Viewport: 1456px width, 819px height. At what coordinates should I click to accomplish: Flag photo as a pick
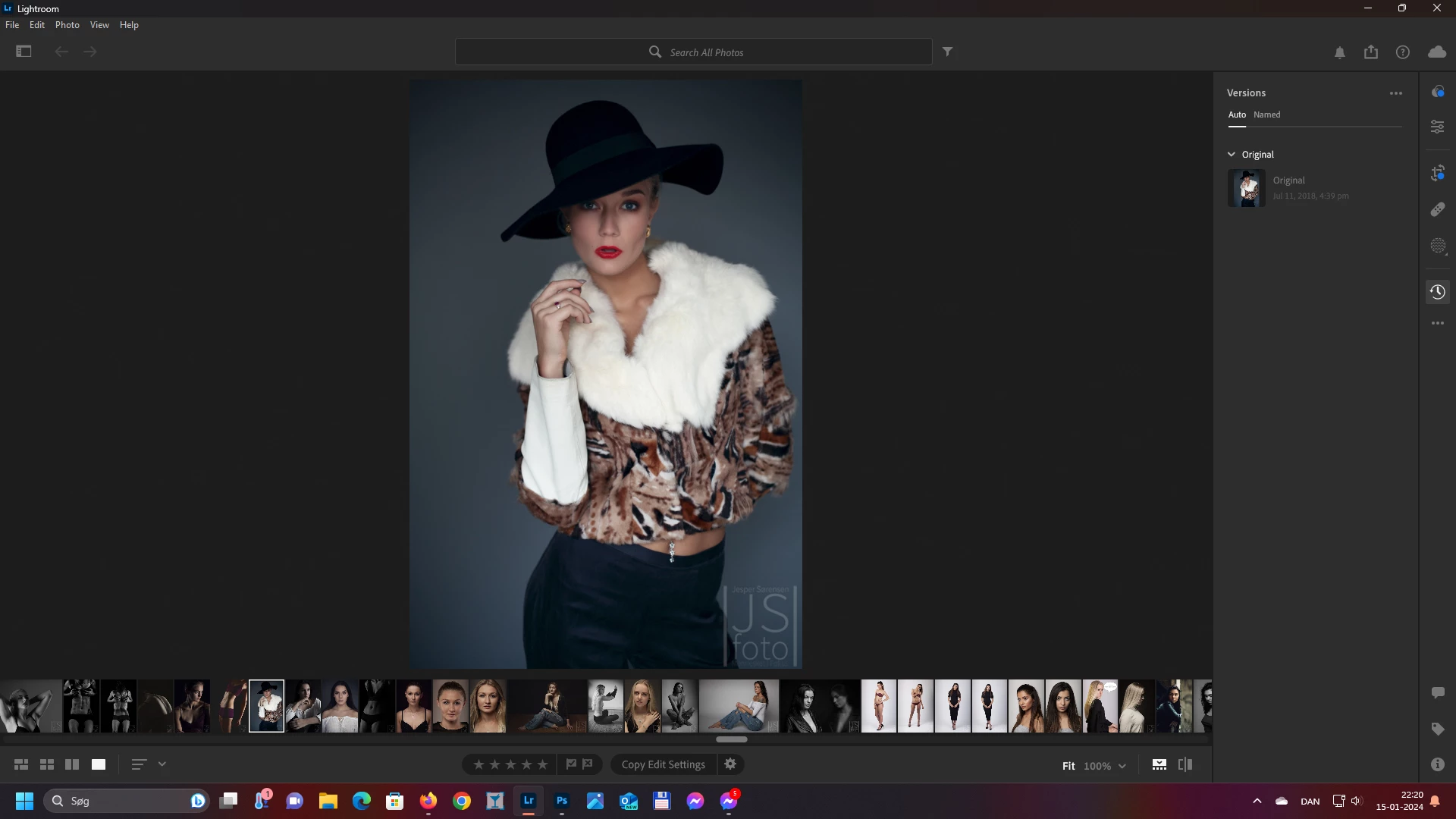pos(571,764)
